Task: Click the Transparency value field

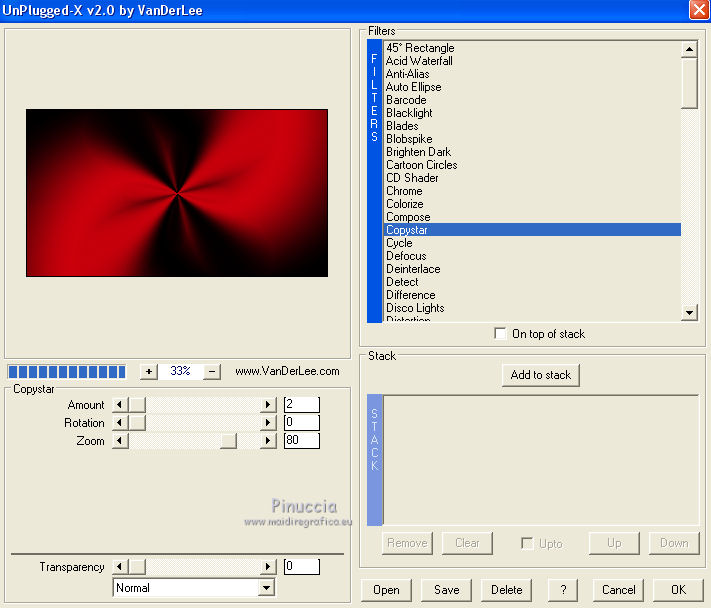Action: (302, 566)
